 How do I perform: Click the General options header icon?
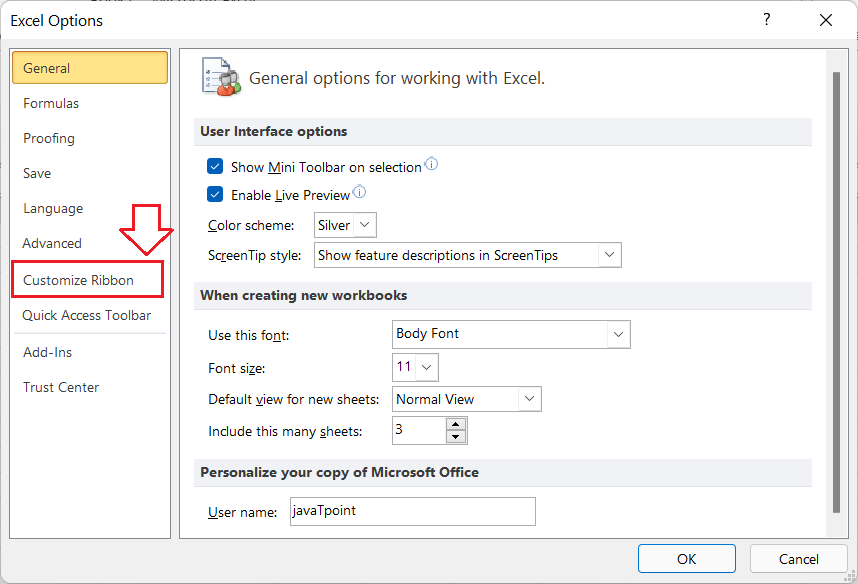[221, 77]
